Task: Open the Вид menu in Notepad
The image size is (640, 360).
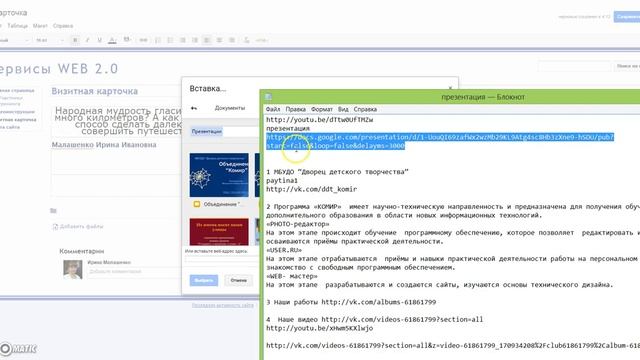Action: click(x=343, y=109)
